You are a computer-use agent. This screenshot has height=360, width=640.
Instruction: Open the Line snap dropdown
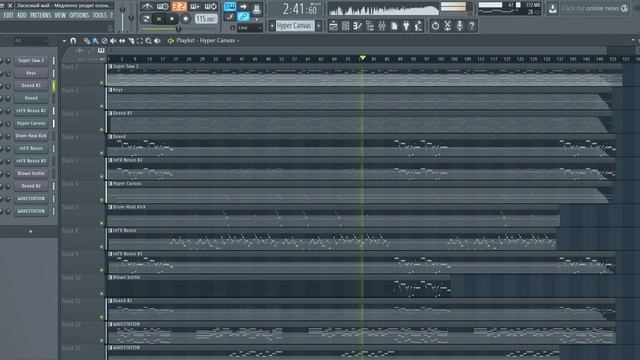point(249,28)
